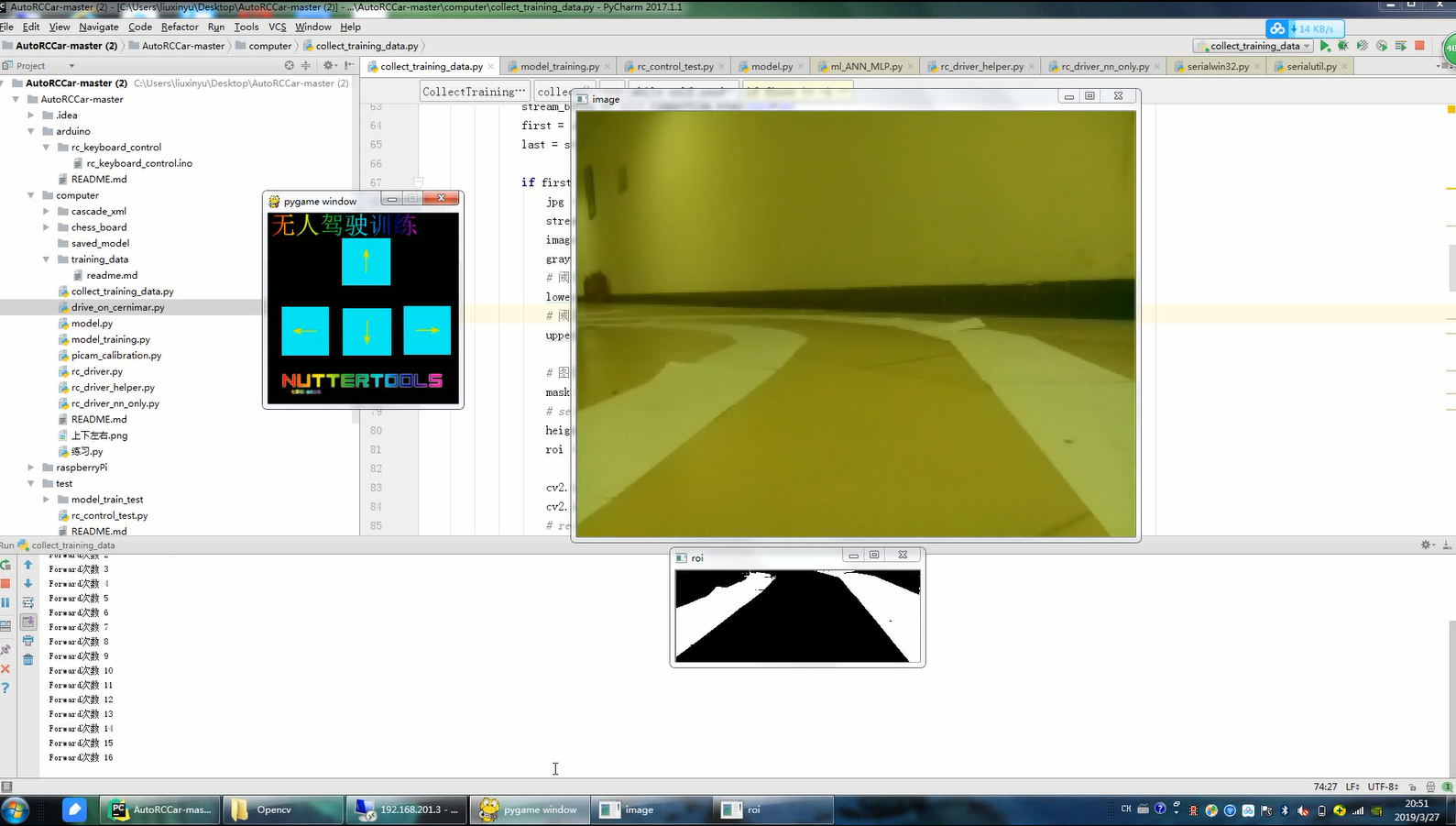This screenshot has height=826, width=1456.
Task: Toggle read-only lock icon in status bar
Action: coord(1413,787)
